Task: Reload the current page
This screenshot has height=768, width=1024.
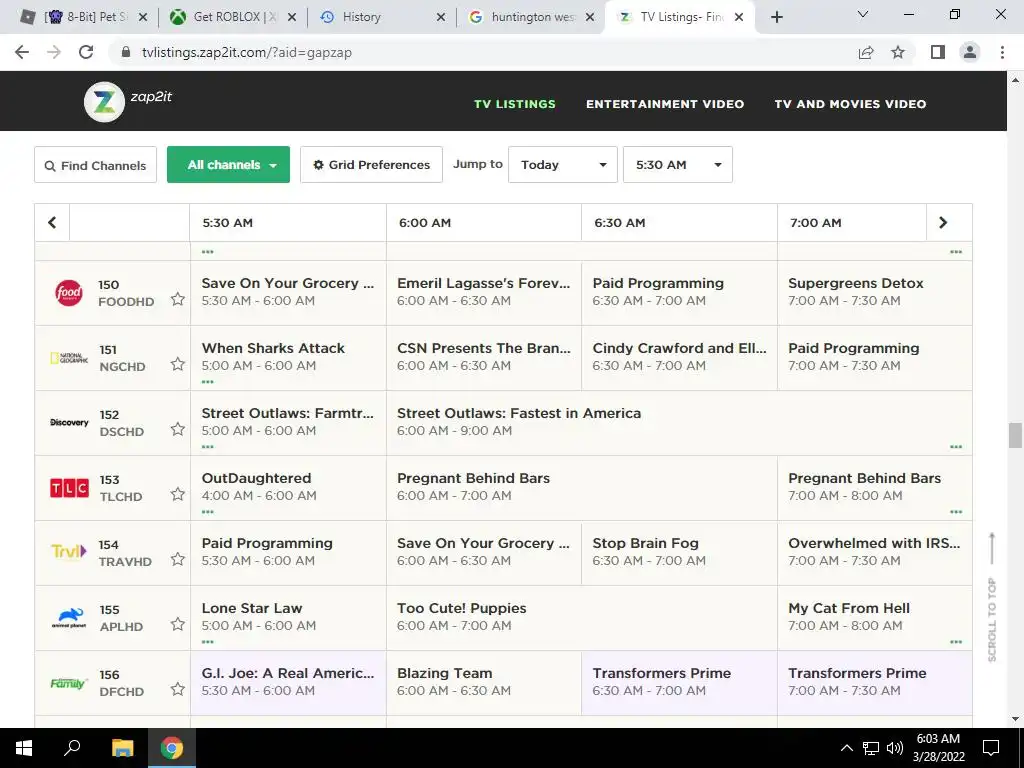Action: point(86,52)
